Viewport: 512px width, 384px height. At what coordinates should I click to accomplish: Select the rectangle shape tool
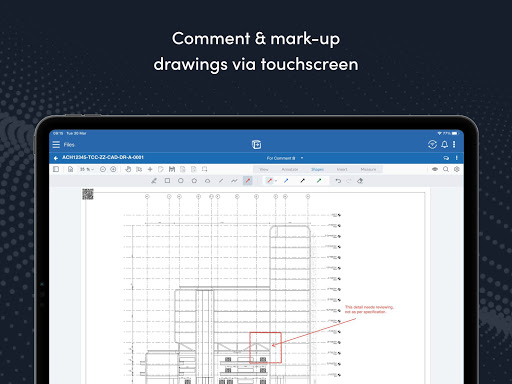coord(167,181)
